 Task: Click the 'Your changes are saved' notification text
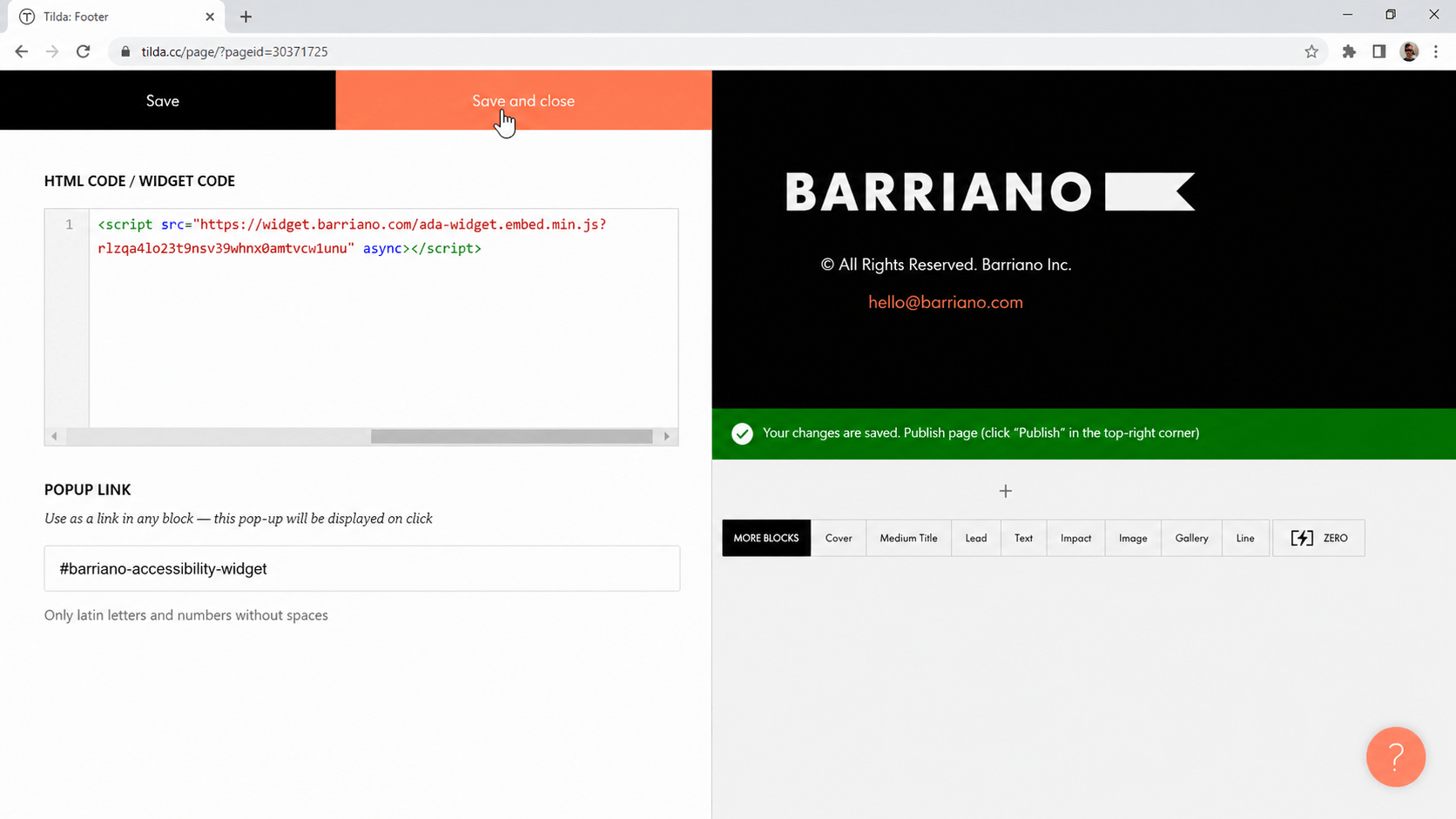click(x=981, y=433)
